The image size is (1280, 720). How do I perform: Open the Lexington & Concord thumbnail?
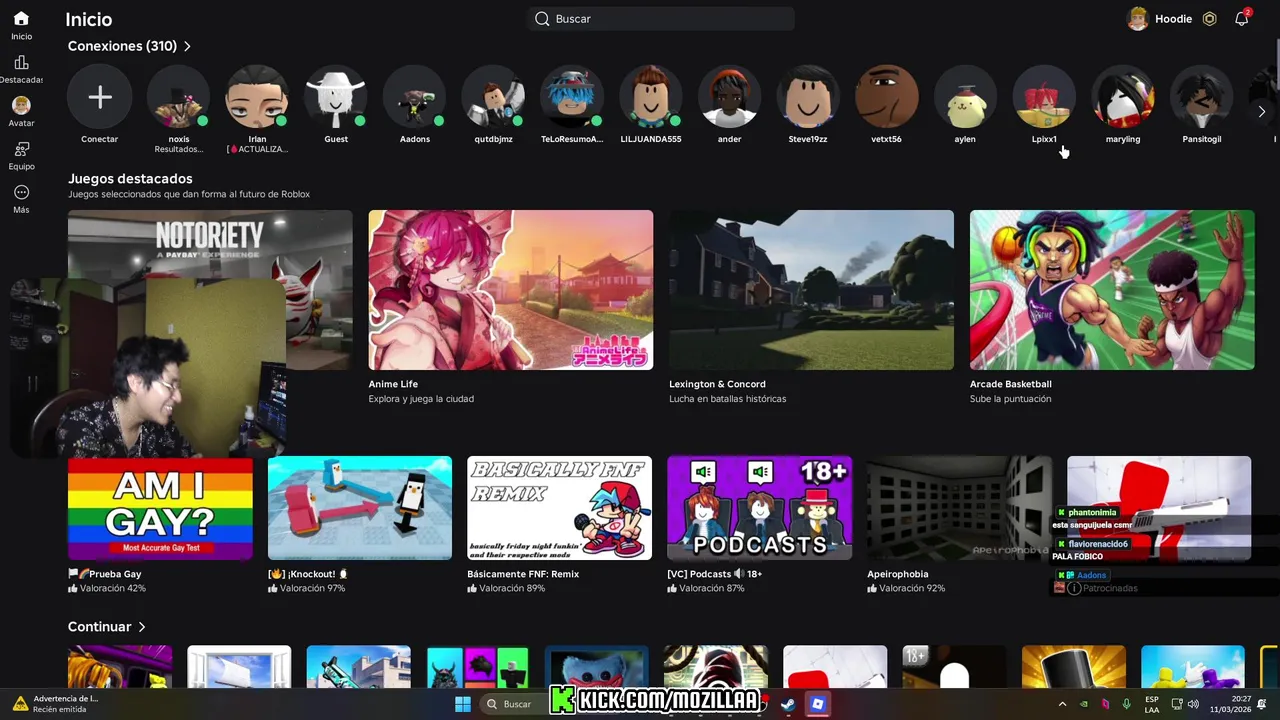point(811,290)
